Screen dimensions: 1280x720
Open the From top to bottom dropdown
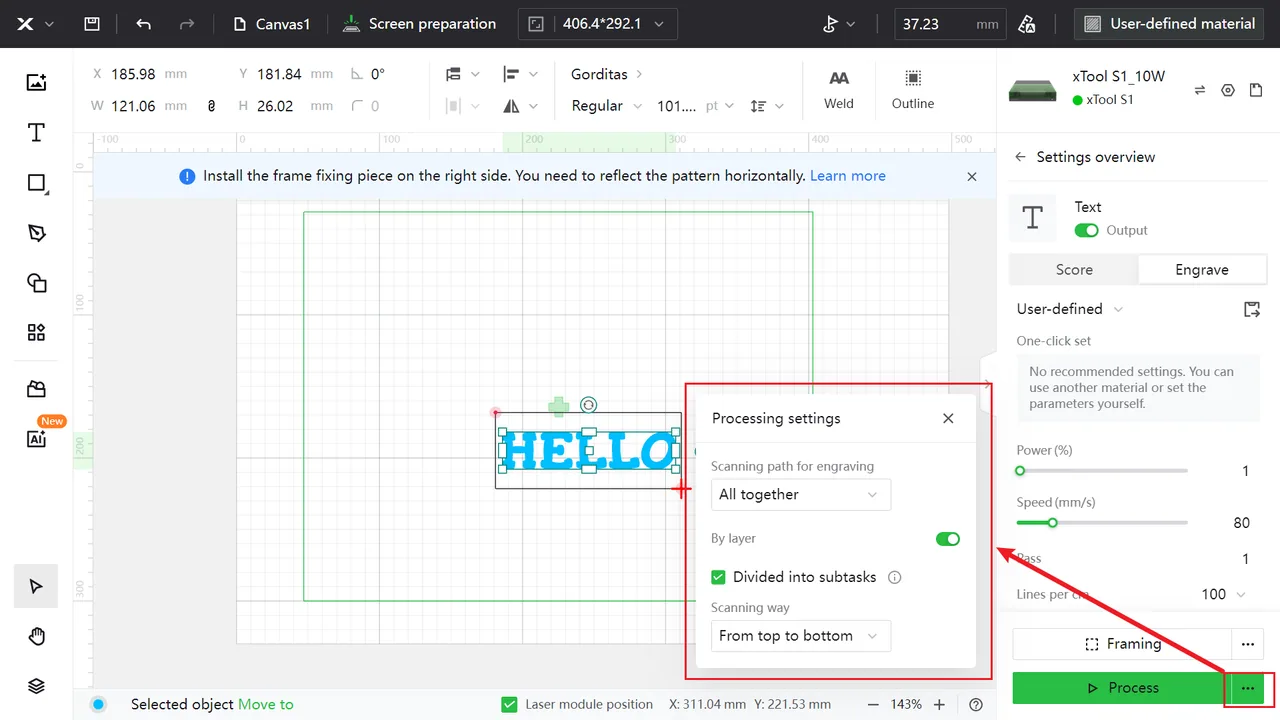pyautogui.click(x=801, y=636)
